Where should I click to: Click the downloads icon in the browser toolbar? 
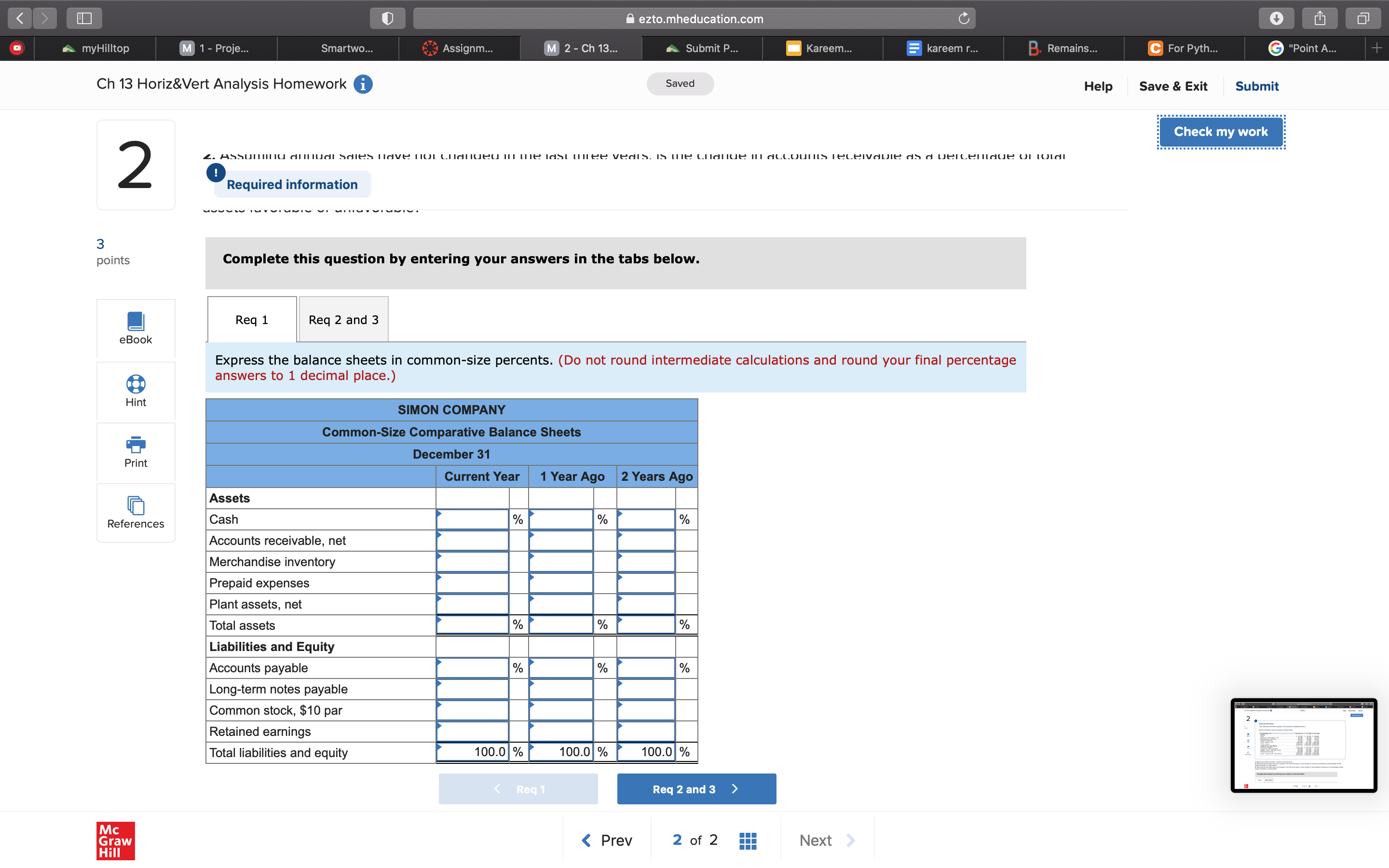coord(1277,18)
